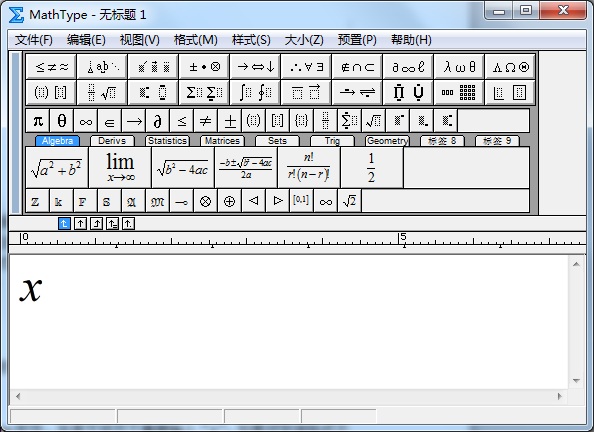Open the products and set theory templates palette

click(408, 92)
